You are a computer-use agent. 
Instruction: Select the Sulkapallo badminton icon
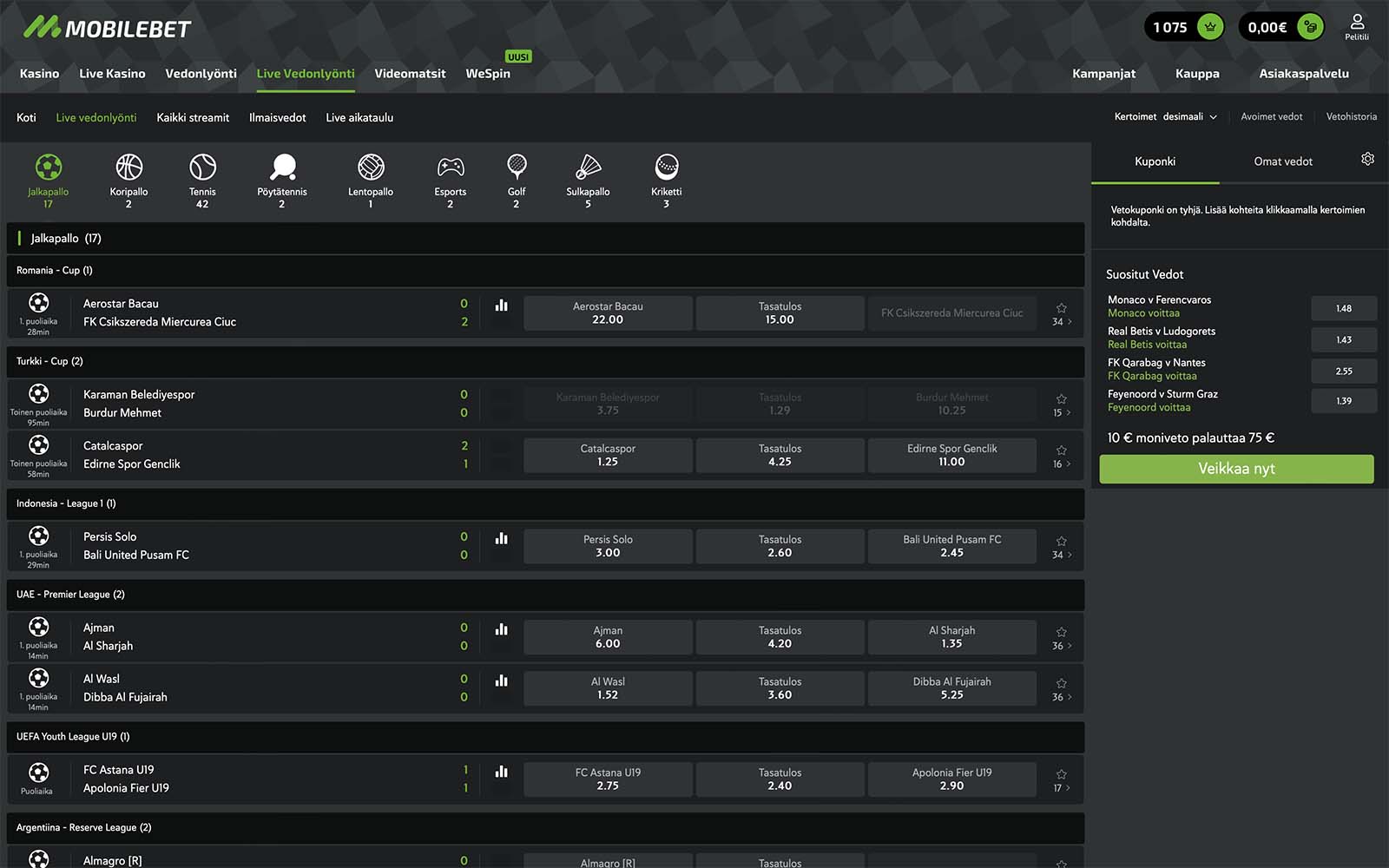[x=588, y=167]
